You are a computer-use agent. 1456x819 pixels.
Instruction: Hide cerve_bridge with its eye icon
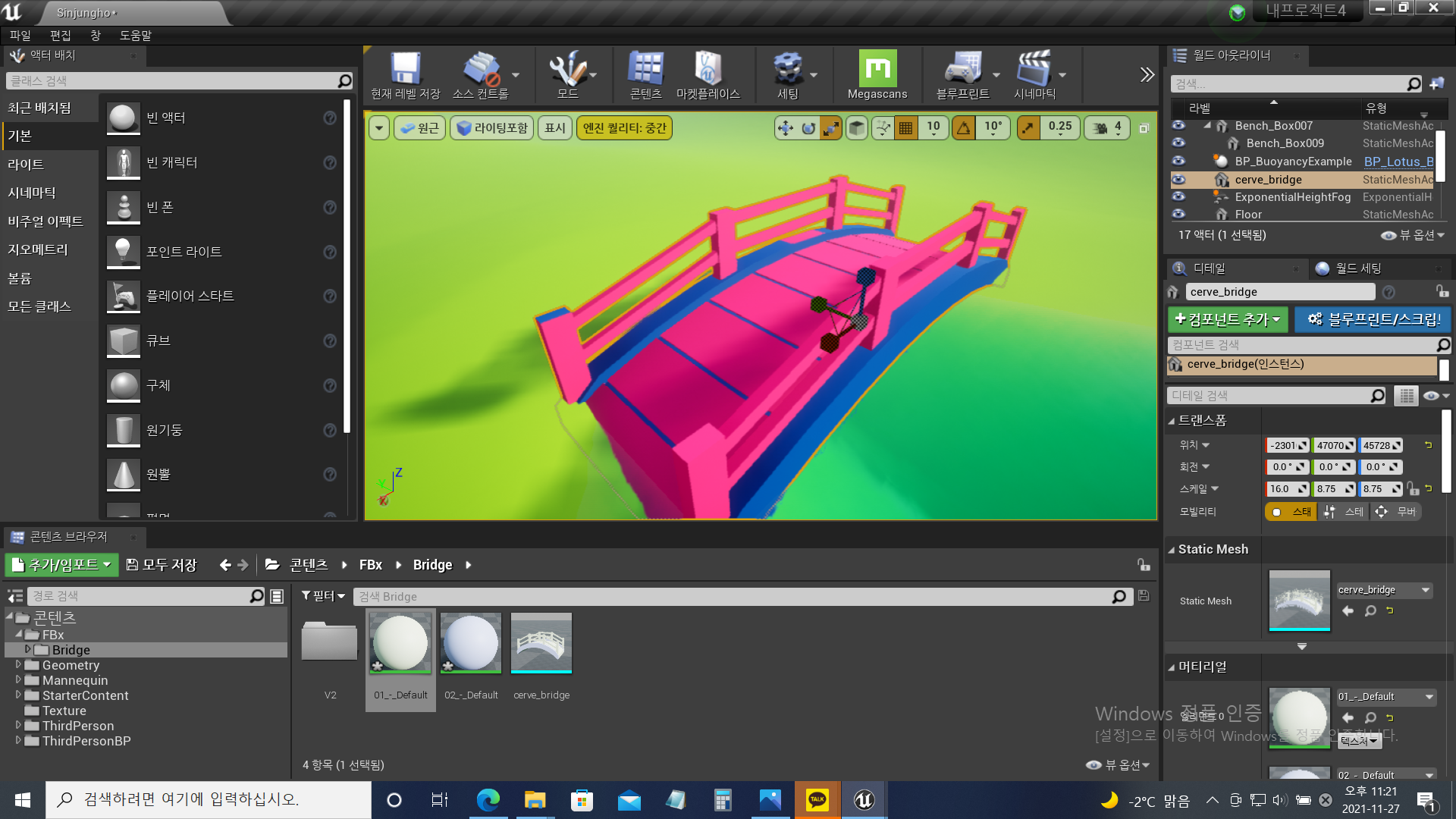pos(1178,180)
